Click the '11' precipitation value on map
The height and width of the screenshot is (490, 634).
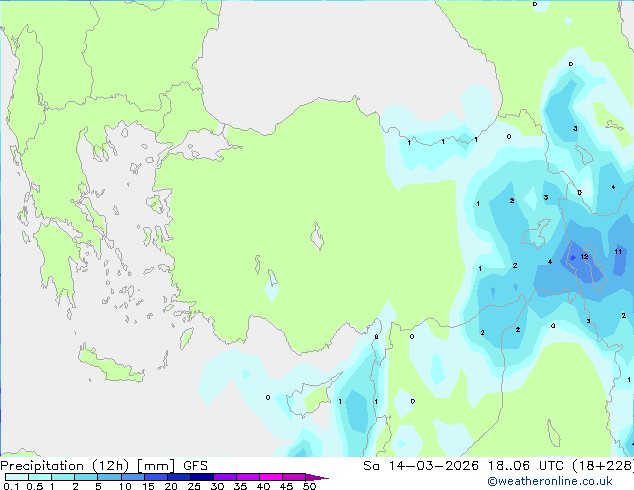coord(618,251)
